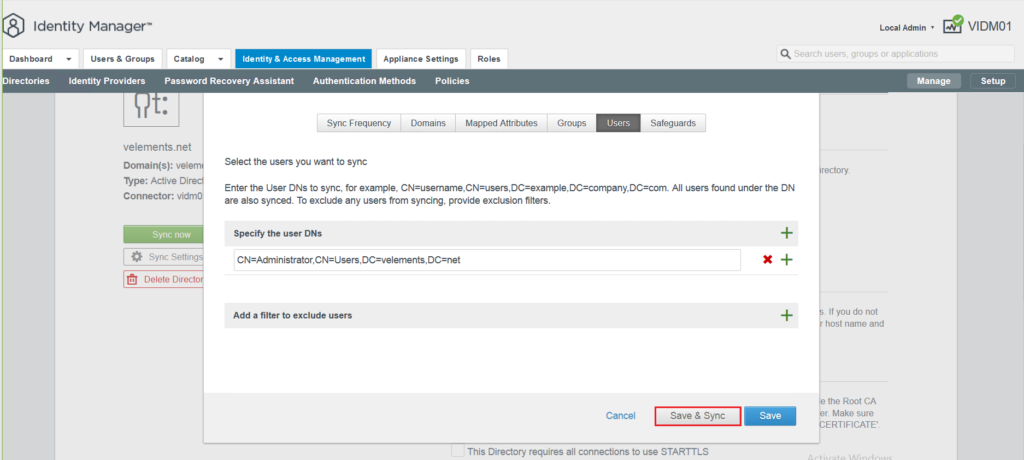Image resolution: width=1024 pixels, height=460 pixels.
Task: Cancel the sync settings dialog
Action: tap(620, 416)
